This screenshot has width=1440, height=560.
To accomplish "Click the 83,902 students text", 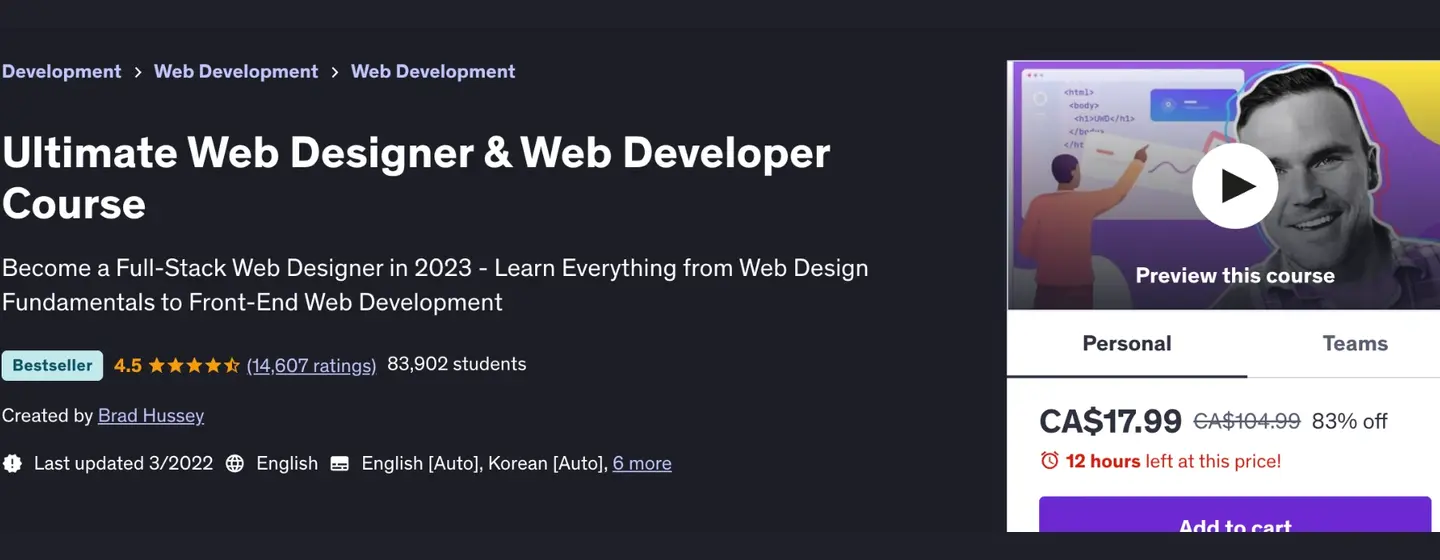I will coord(456,364).
